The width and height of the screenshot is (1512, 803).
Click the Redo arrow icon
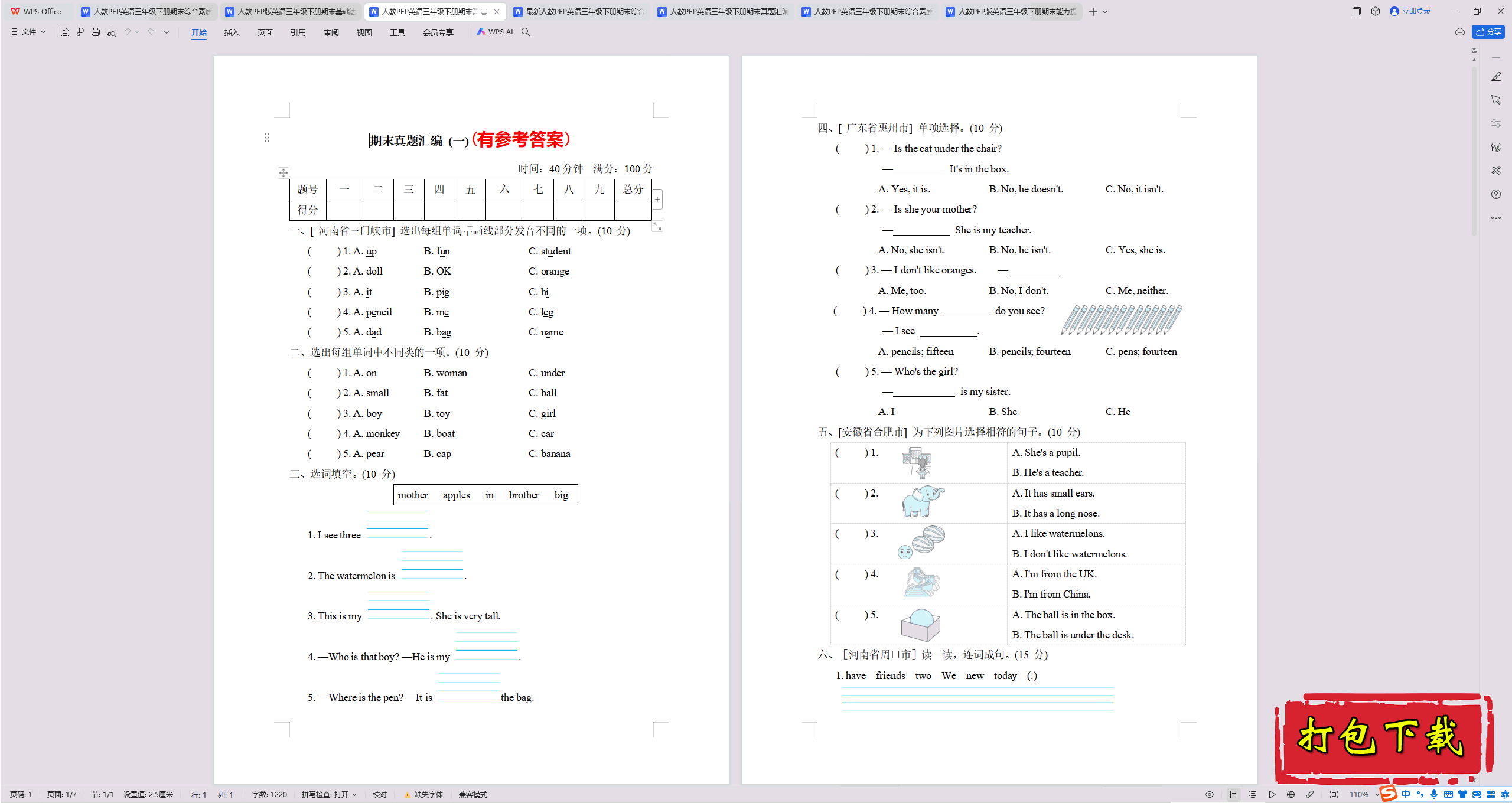151,32
